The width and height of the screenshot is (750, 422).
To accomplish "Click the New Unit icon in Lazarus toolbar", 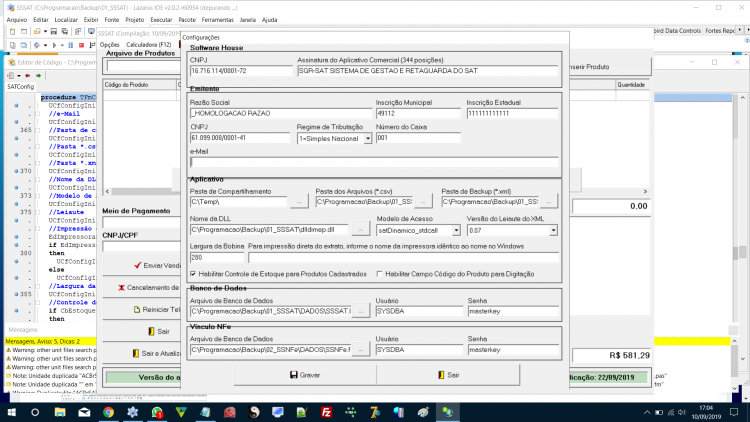I will [x=12, y=32].
